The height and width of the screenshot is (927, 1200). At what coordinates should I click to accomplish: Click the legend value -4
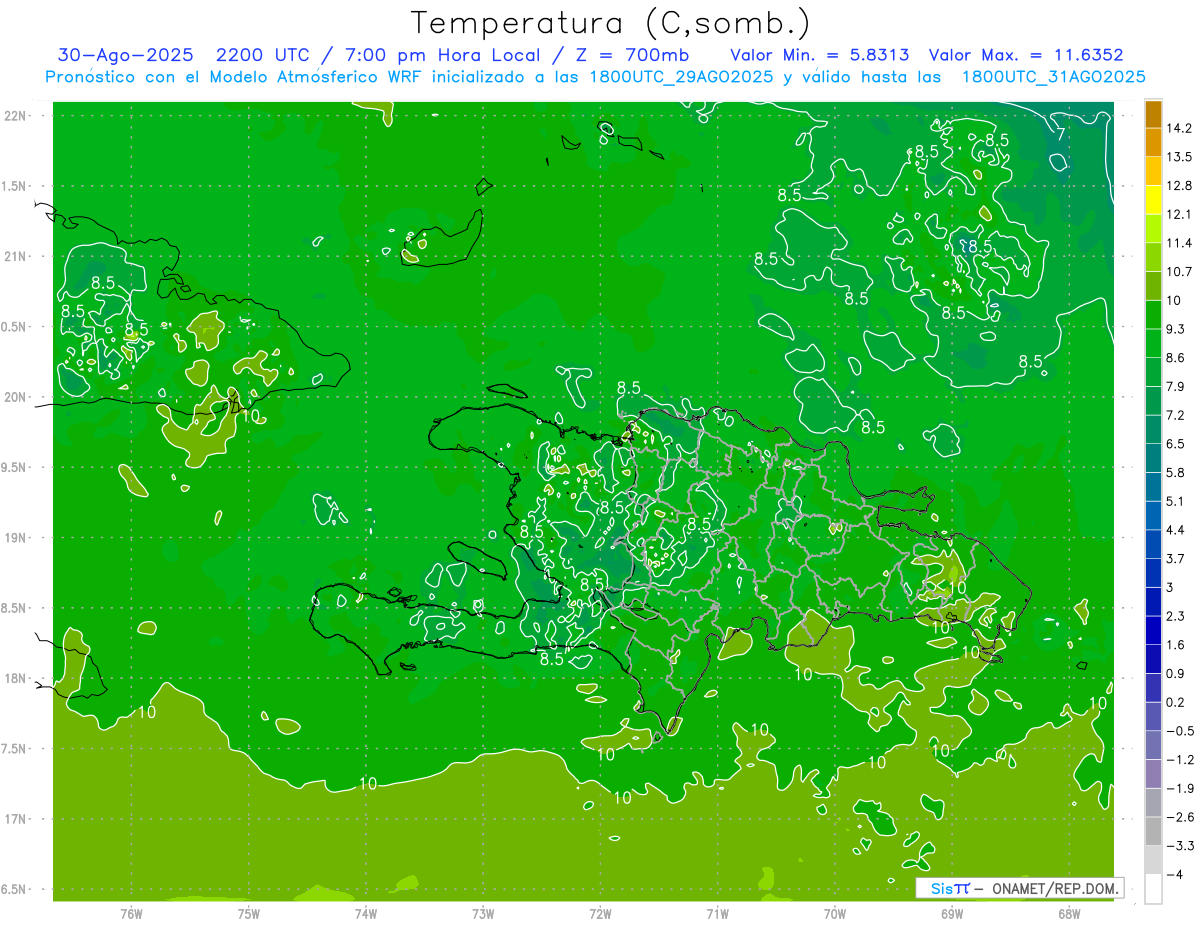click(1174, 874)
